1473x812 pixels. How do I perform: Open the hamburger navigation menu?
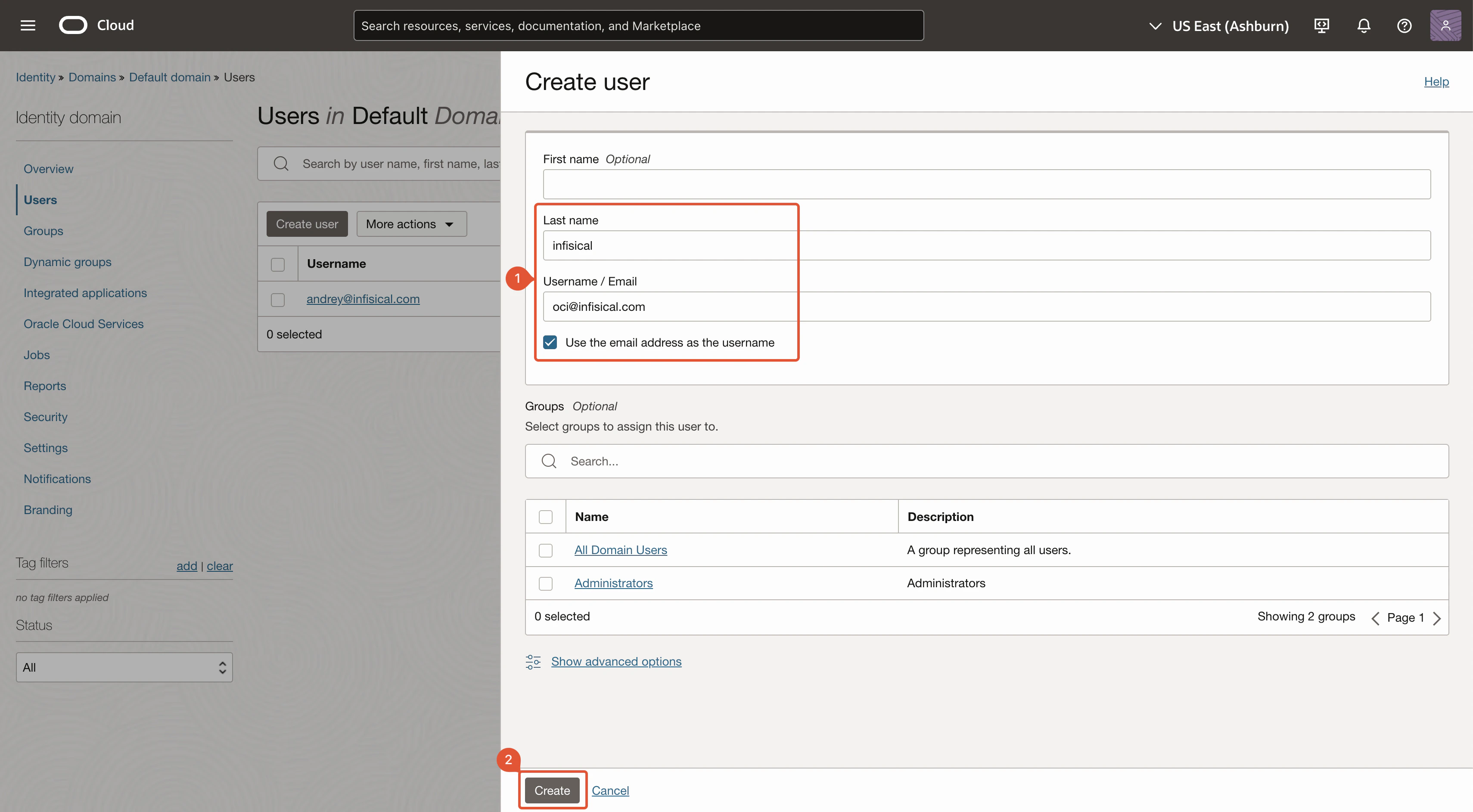pyautogui.click(x=28, y=25)
